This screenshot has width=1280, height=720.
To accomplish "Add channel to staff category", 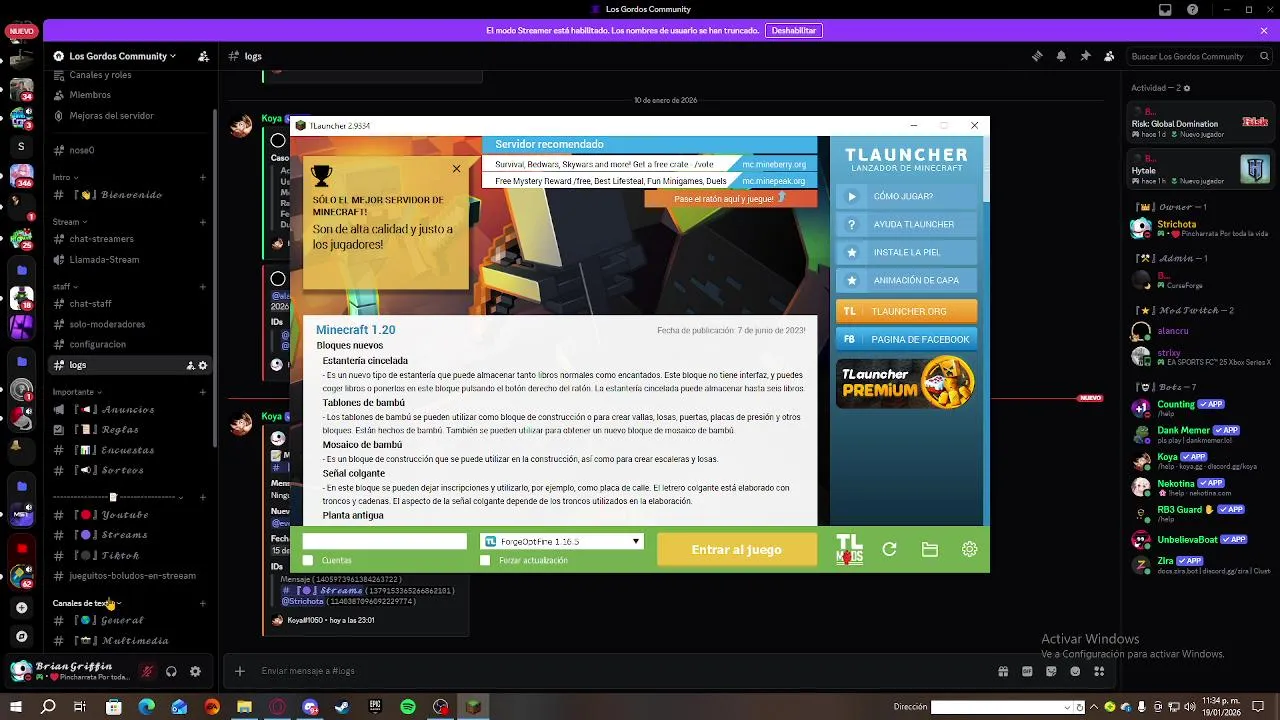I will pos(203,287).
